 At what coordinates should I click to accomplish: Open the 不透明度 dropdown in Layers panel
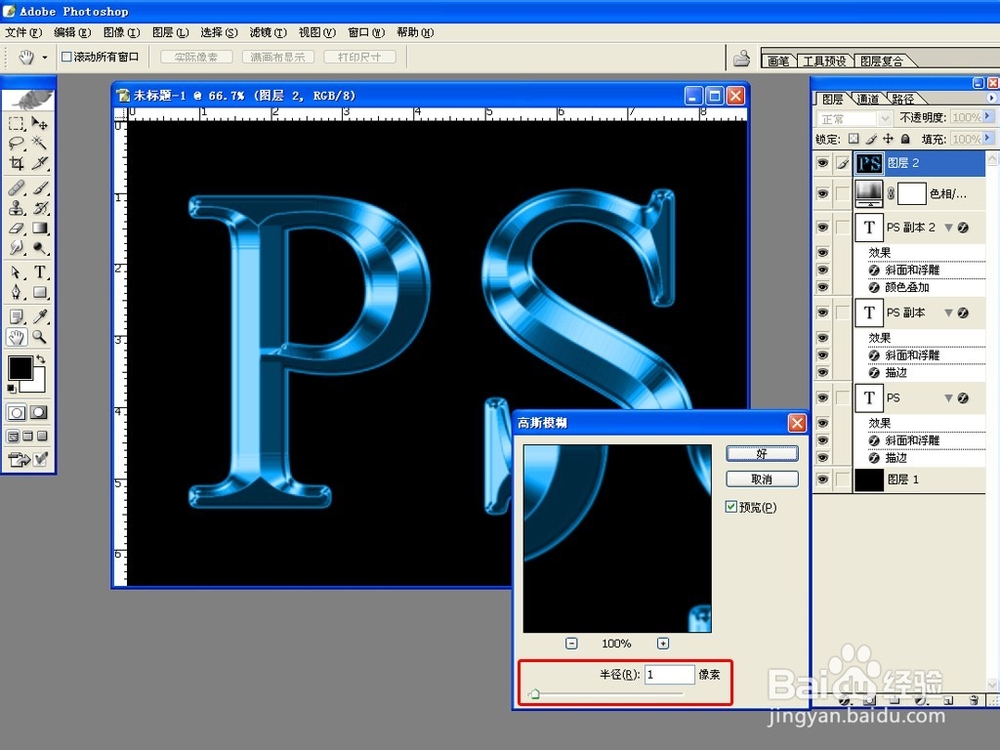click(986, 116)
